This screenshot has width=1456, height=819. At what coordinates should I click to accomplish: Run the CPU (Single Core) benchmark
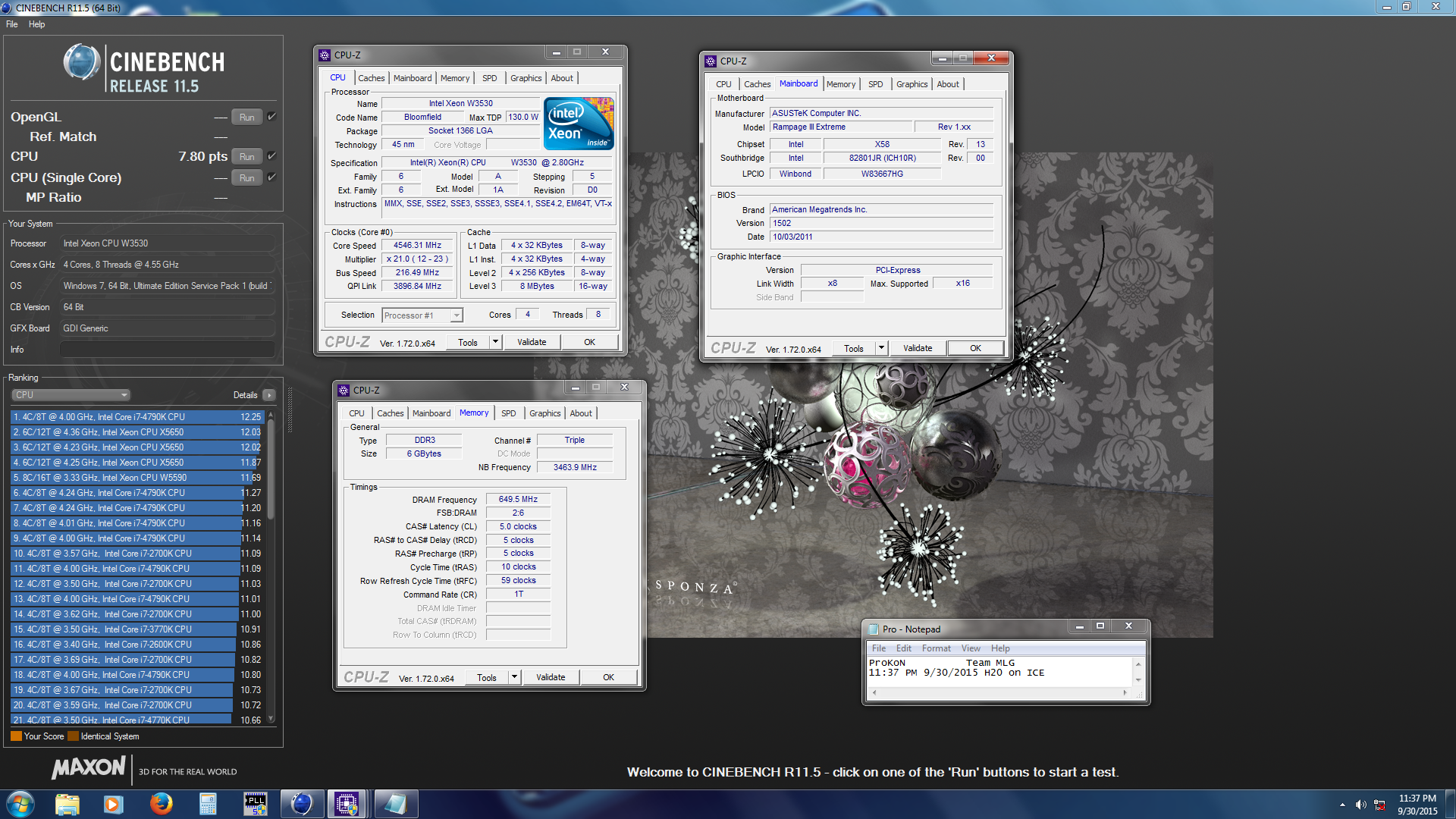pyautogui.click(x=247, y=177)
